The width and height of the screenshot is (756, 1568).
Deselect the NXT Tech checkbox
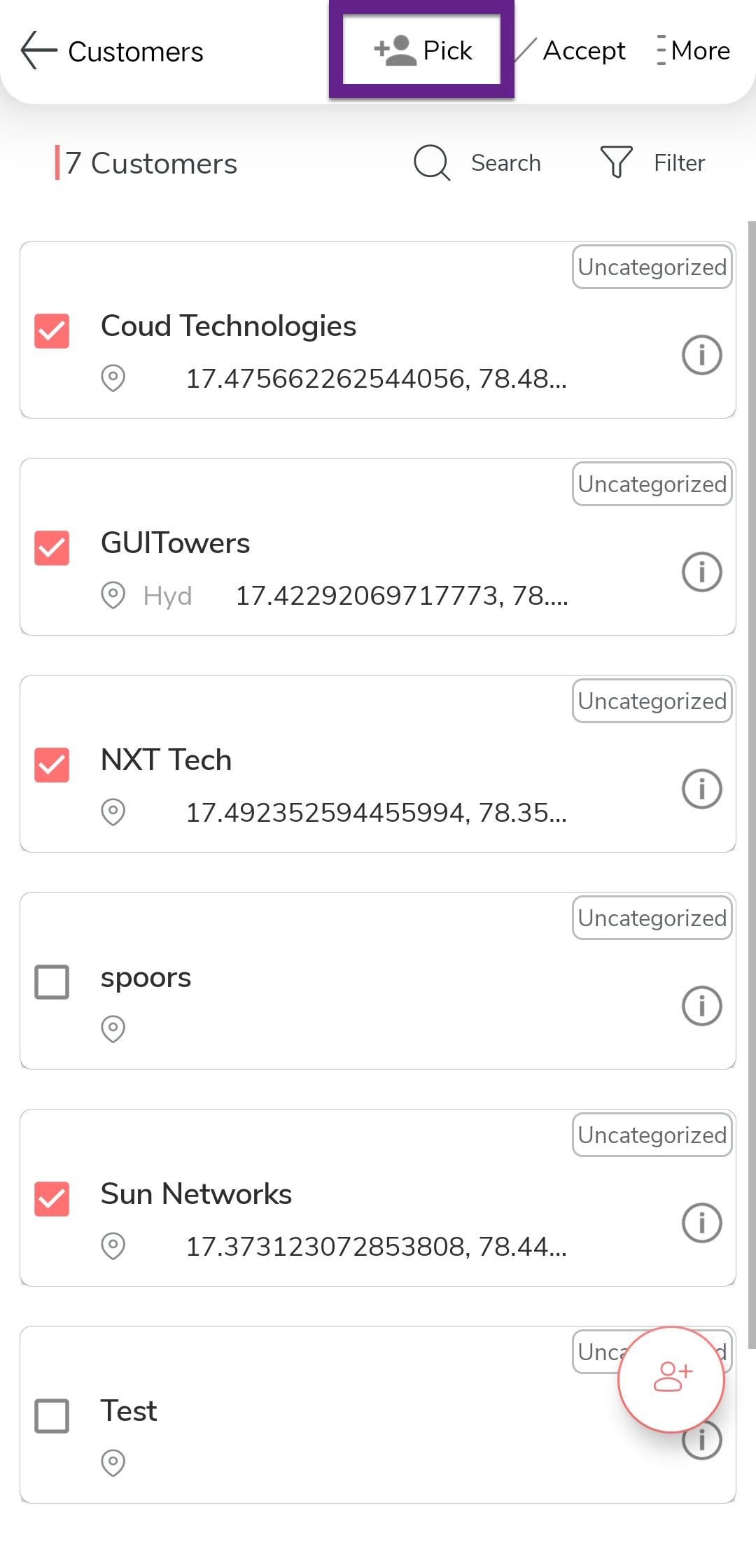[52, 765]
